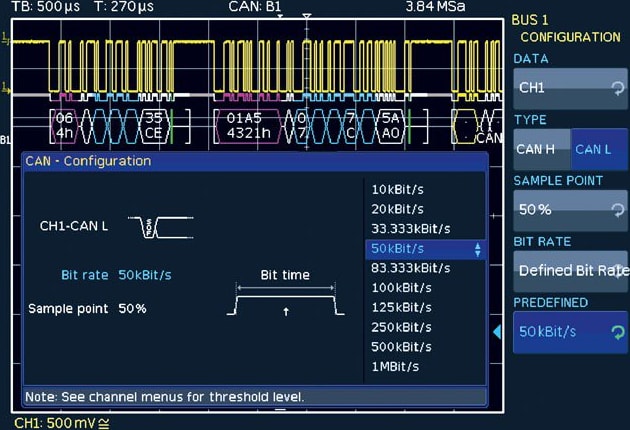Click the CAN - Configuration title bar
Screen dimensions: 630x430
256,161
